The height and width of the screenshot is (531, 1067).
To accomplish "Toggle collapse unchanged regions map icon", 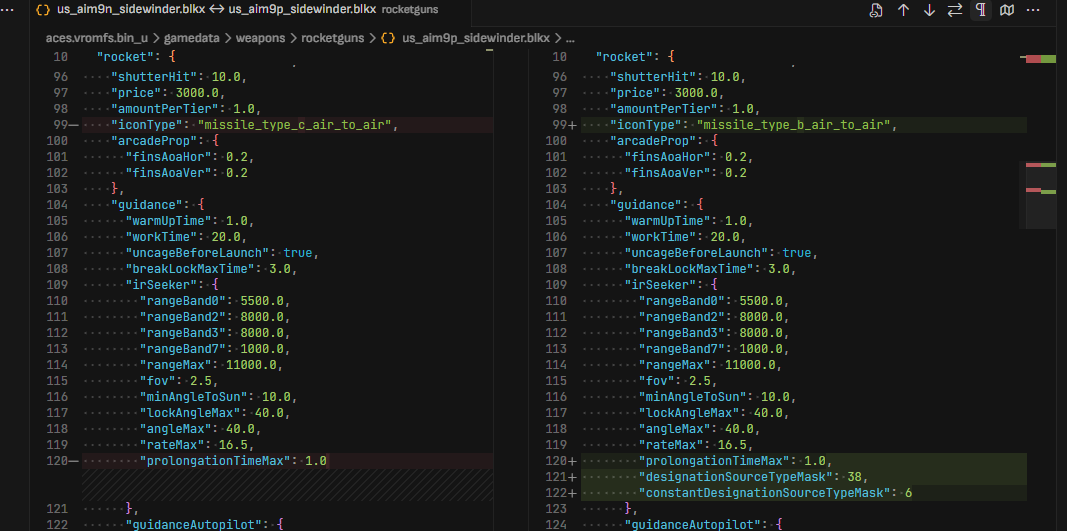I will point(1006,10).
